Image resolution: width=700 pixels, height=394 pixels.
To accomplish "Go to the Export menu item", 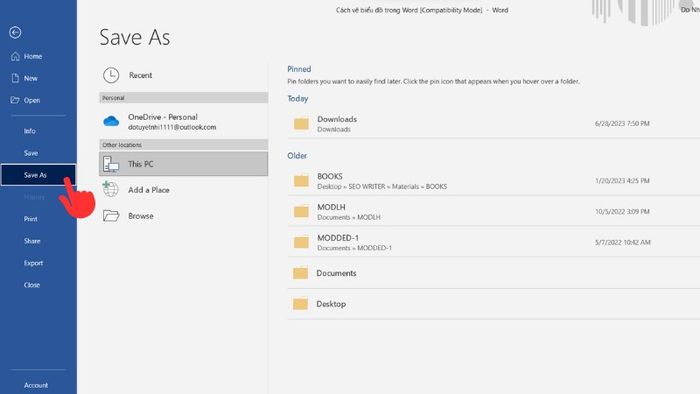I will click(x=33, y=263).
